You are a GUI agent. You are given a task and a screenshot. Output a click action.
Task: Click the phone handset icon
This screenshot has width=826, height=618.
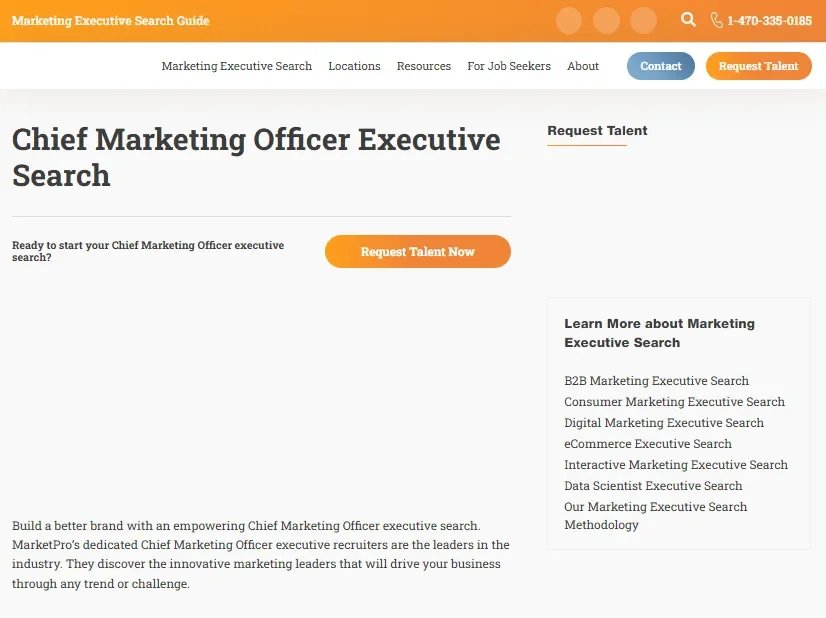[x=716, y=21]
